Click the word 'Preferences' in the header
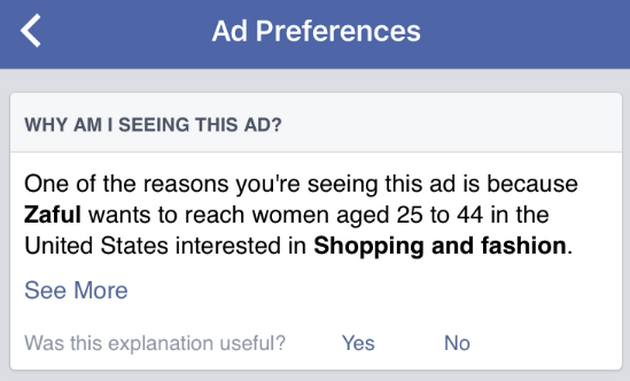630x381 pixels. click(338, 31)
